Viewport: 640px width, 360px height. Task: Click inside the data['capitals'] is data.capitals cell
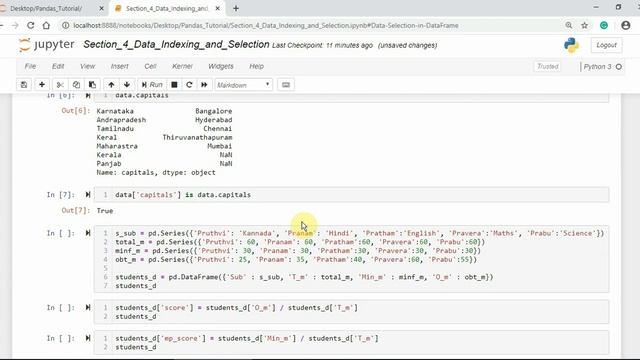point(351,195)
